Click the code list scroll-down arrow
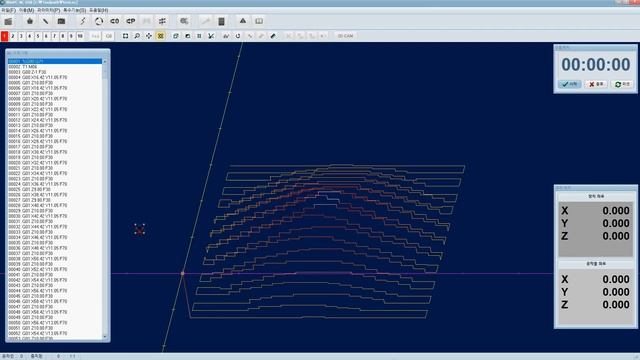Viewport: 640px width, 360px height. coord(105,337)
